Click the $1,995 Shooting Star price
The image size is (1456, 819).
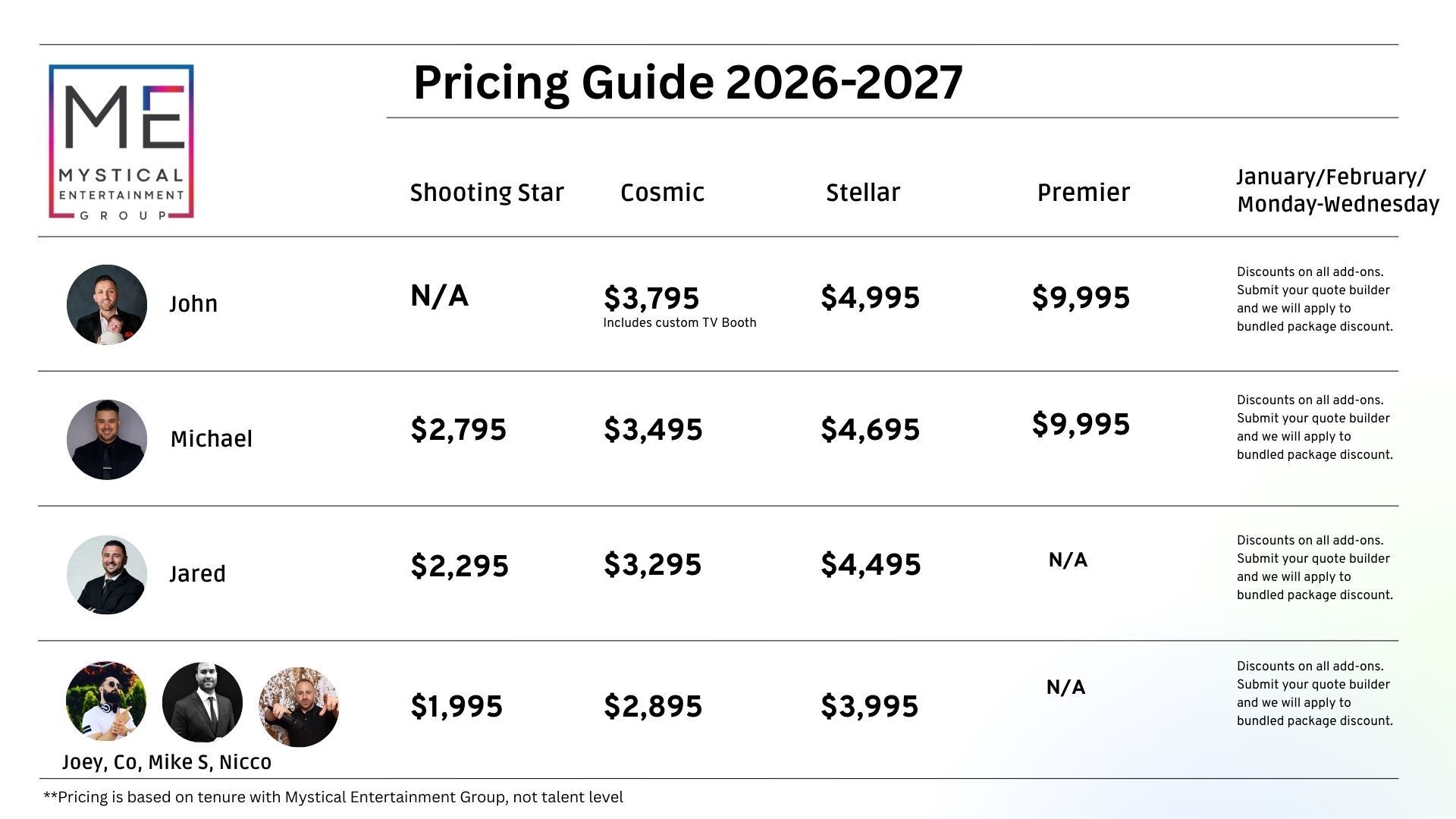coord(457,706)
